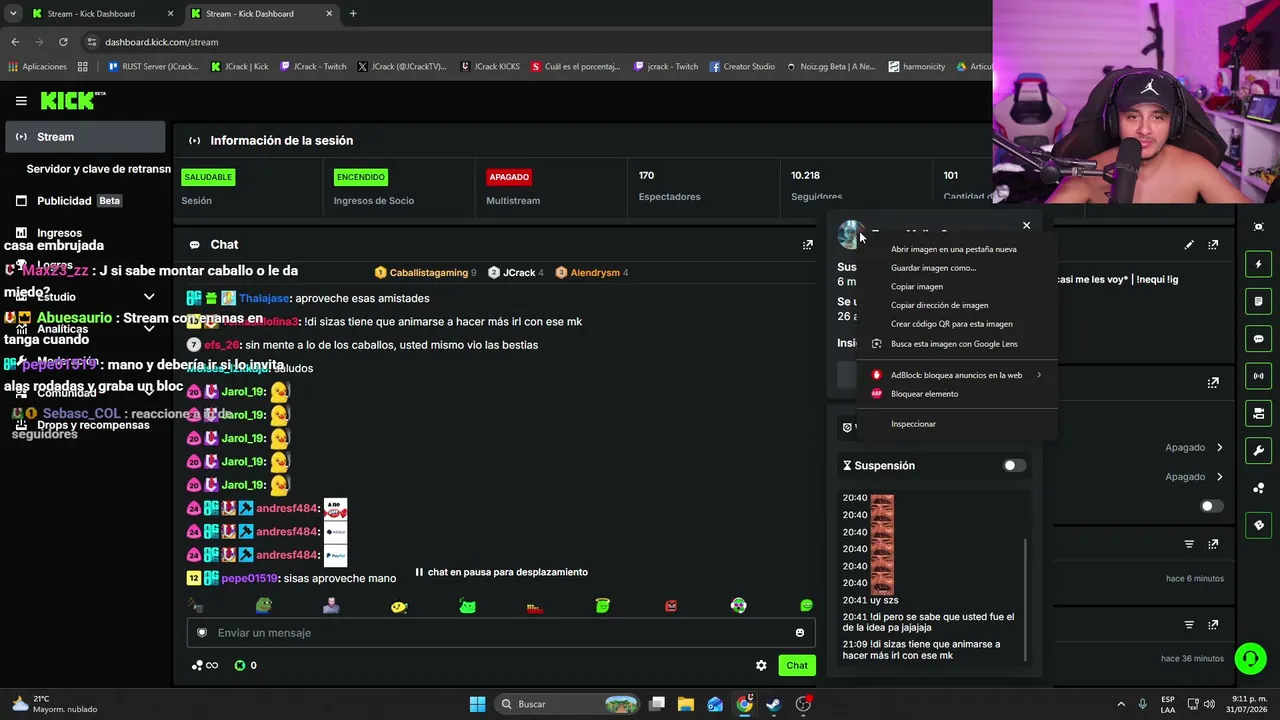The width and height of the screenshot is (1280, 720).
Task: Open the 'JCrack | Kick' bookmark
Action: tap(240, 67)
